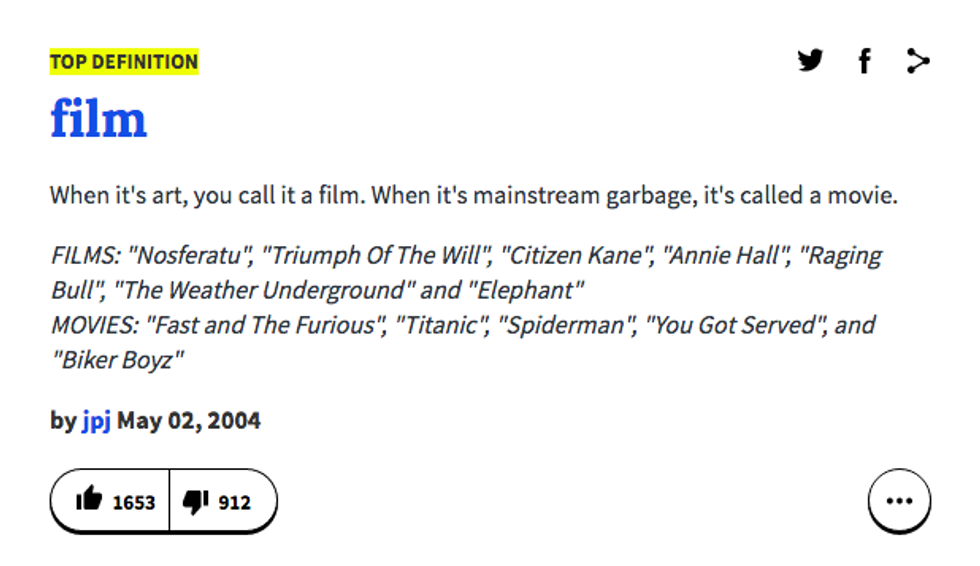The height and width of the screenshot is (566, 980).
Task: Click "Citizen Kane" in the example text
Action: point(575,255)
